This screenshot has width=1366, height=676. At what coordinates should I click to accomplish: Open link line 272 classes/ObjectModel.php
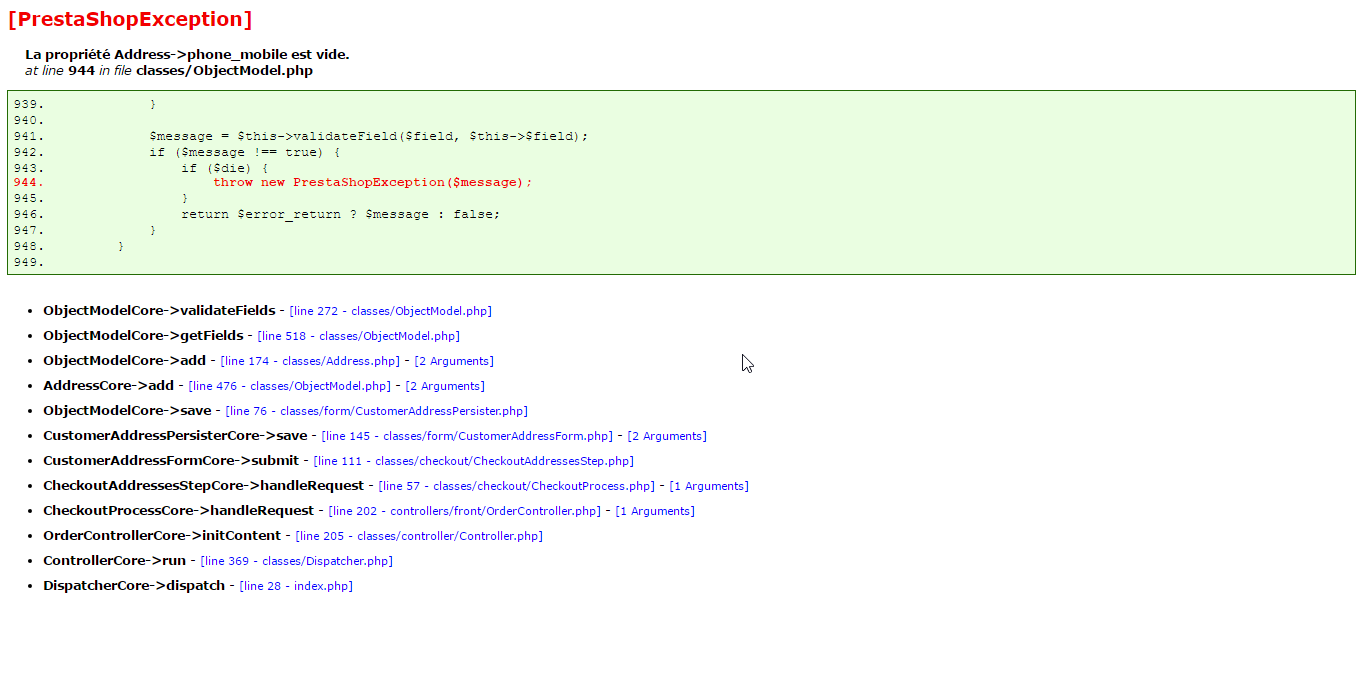[x=390, y=311]
